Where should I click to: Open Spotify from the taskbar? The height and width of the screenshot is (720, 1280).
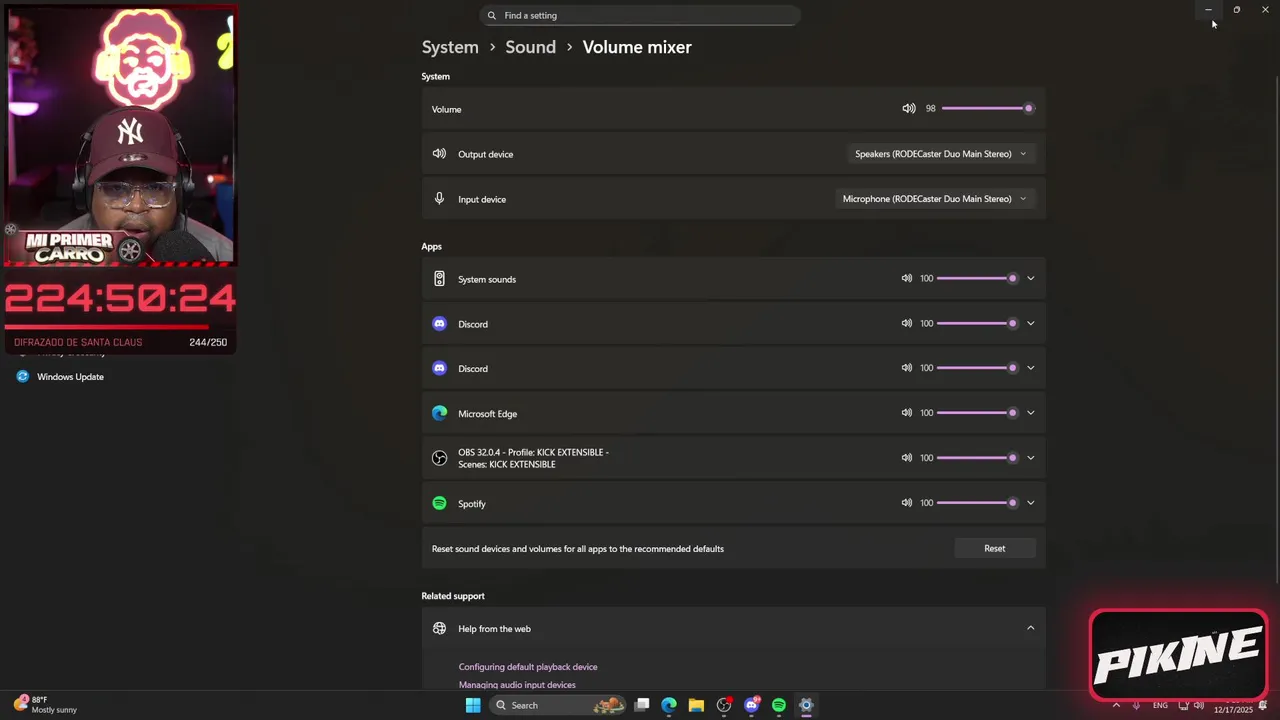pyautogui.click(x=779, y=705)
